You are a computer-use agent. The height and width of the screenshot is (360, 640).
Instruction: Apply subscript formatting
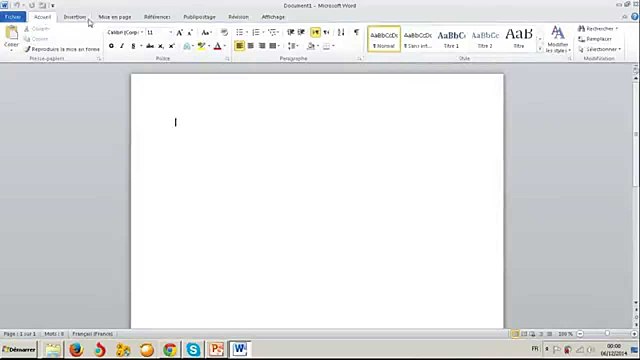(161, 46)
